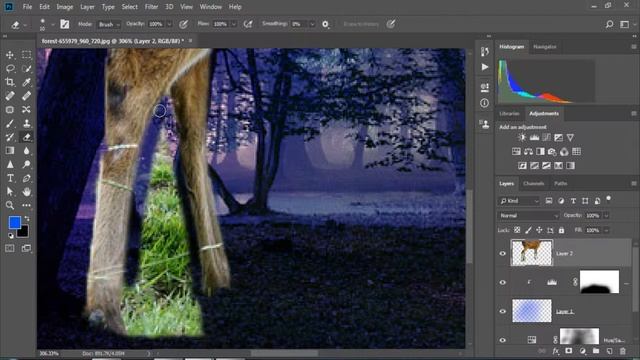
Task: Switch to the Channels tab
Action: 533,184
